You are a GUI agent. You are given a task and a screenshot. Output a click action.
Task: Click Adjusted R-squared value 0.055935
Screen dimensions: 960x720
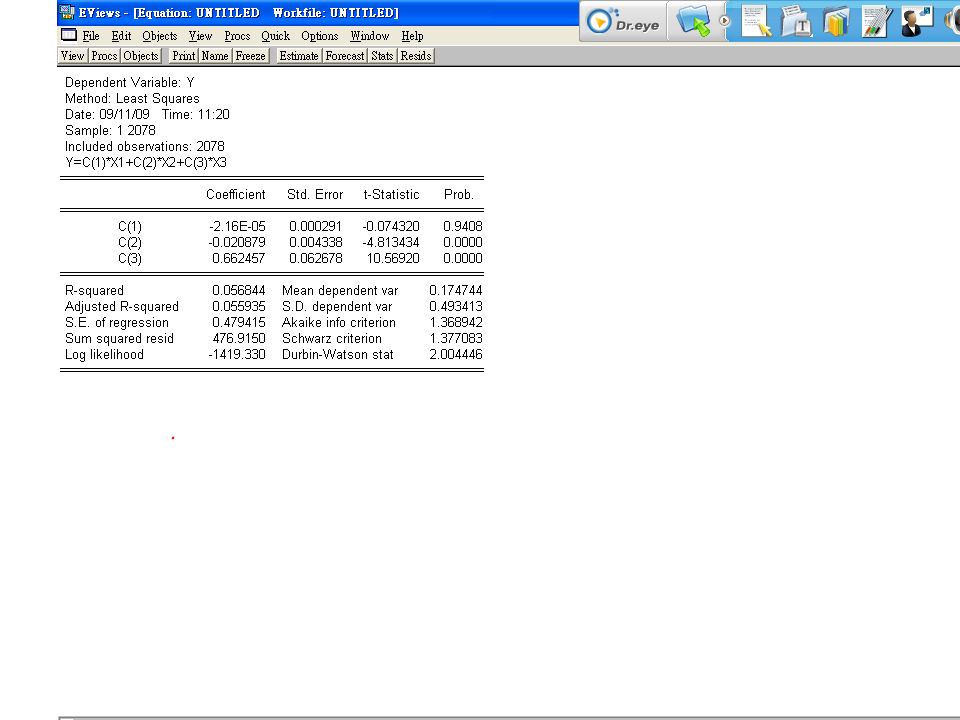(239, 307)
